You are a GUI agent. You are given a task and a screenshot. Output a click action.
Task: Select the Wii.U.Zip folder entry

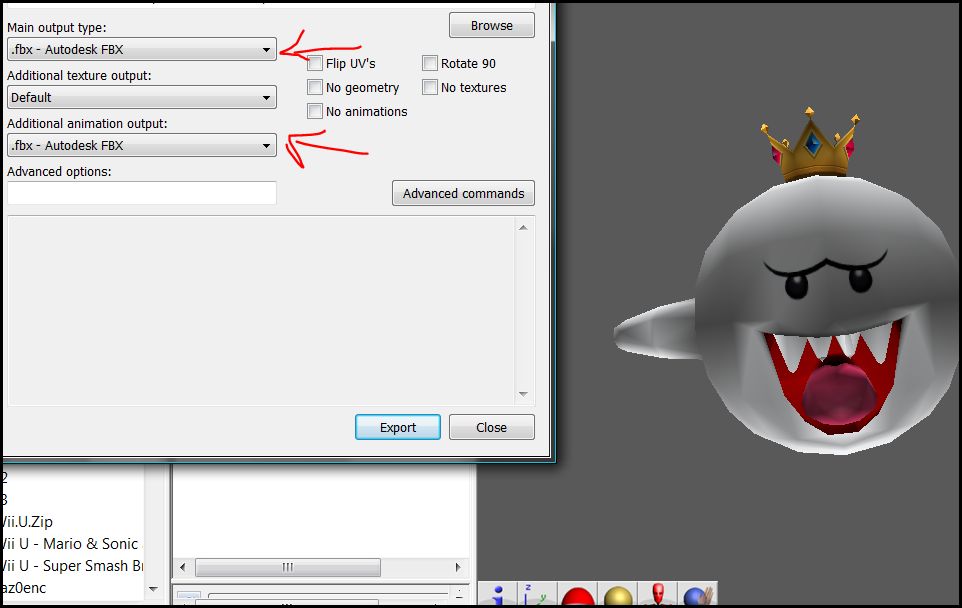click(27, 521)
